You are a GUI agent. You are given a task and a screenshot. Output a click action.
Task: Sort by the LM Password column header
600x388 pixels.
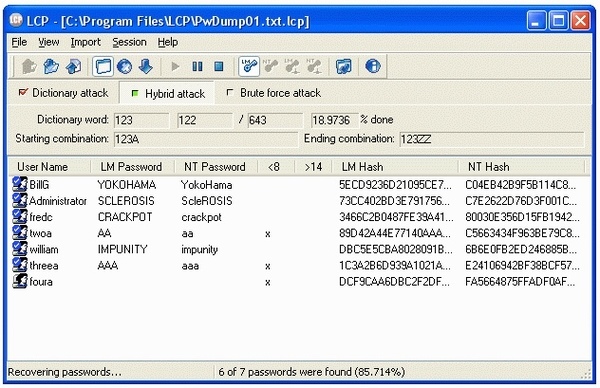point(132,167)
